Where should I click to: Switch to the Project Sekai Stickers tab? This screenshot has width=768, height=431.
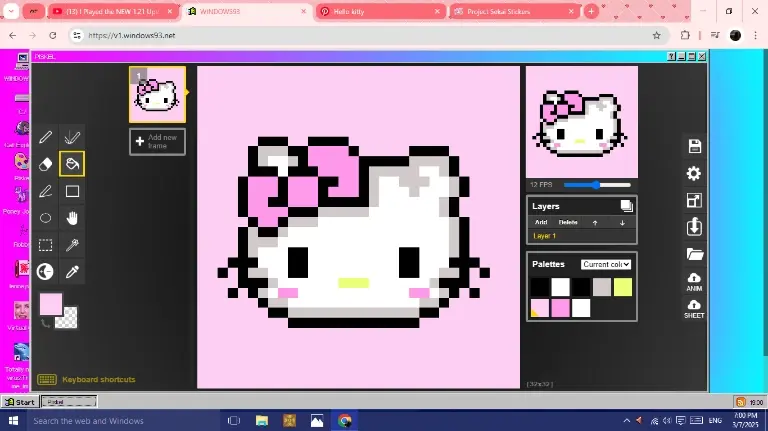[514, 11]
